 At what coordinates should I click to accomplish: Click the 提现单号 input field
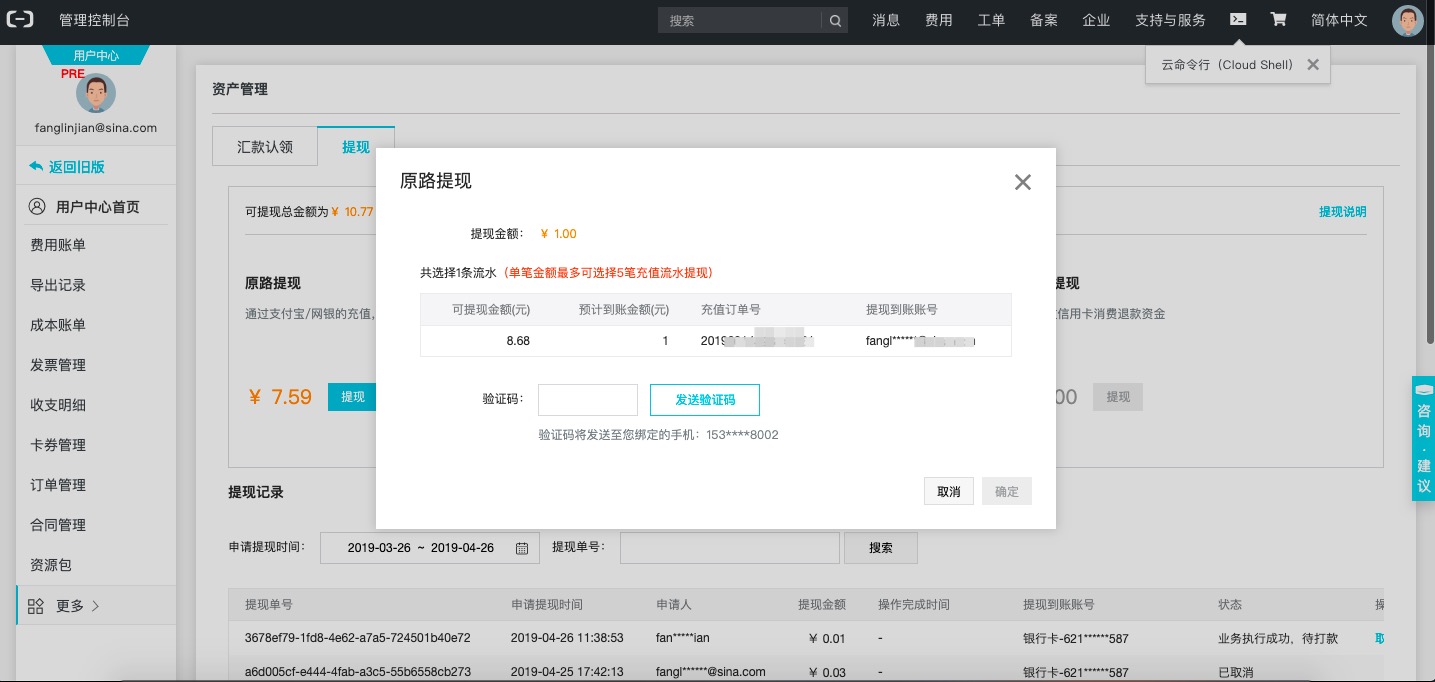coord(730,548)
